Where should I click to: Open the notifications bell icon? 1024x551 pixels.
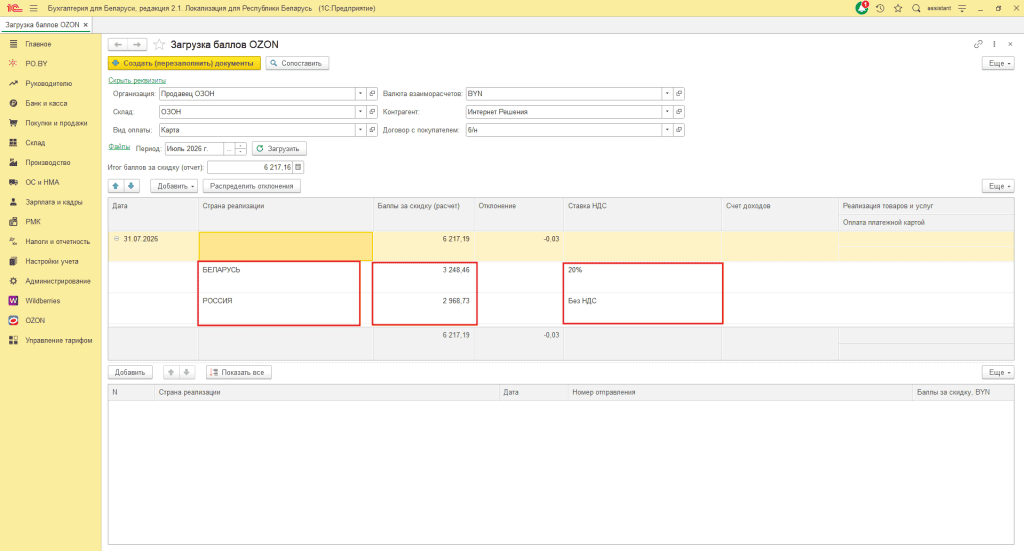point(861,8)
